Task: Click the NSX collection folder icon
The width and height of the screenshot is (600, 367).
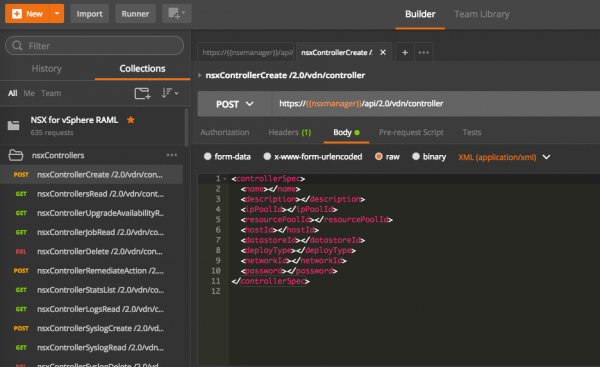Action: point(14,125)
